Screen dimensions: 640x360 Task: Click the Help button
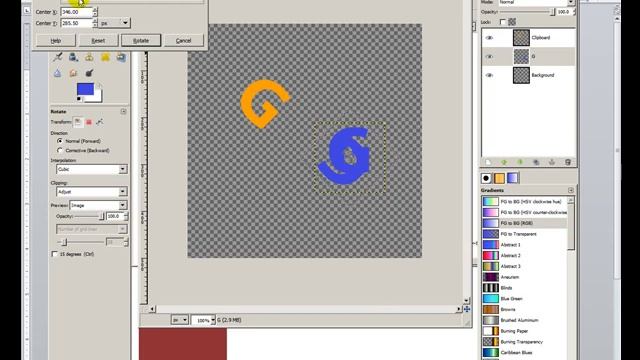click(x=56, y=40)
